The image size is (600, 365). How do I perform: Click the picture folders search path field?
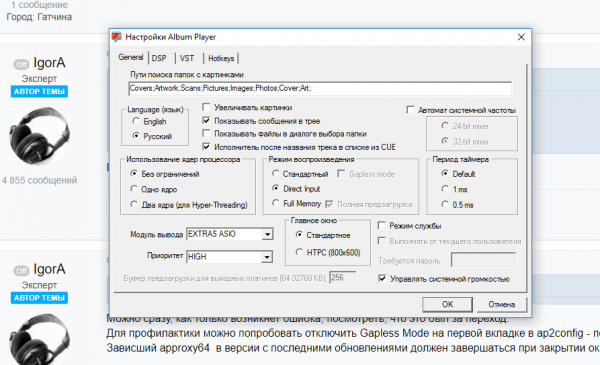(320, 88)
